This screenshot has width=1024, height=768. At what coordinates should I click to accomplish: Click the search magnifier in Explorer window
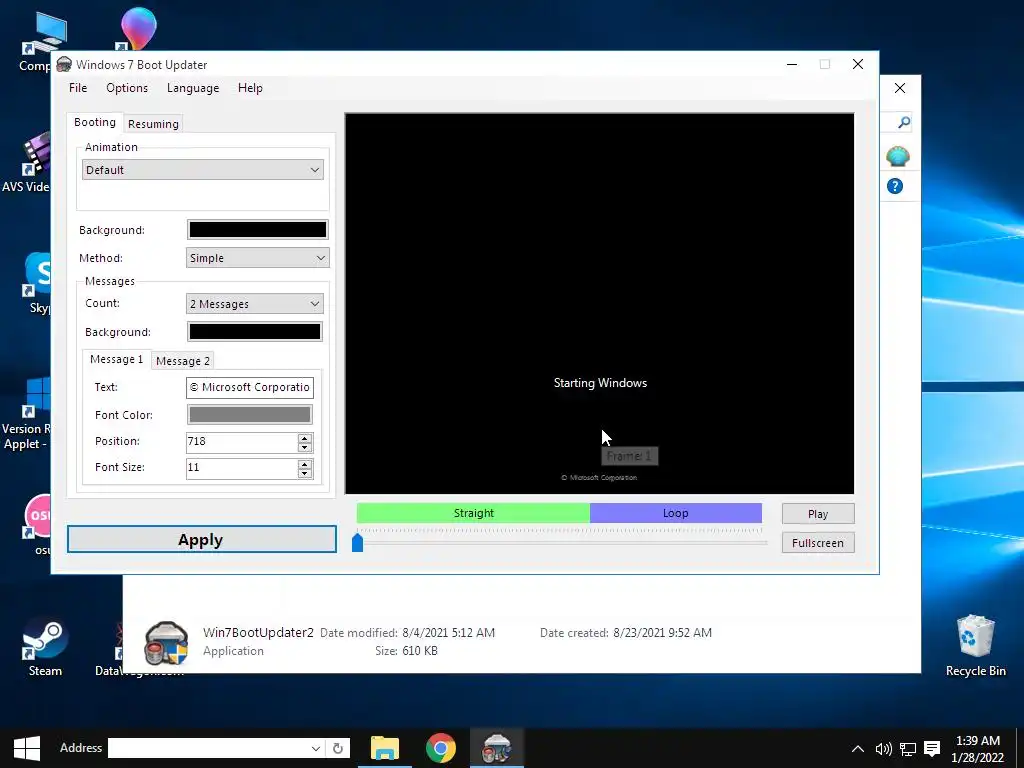(904, 122)
